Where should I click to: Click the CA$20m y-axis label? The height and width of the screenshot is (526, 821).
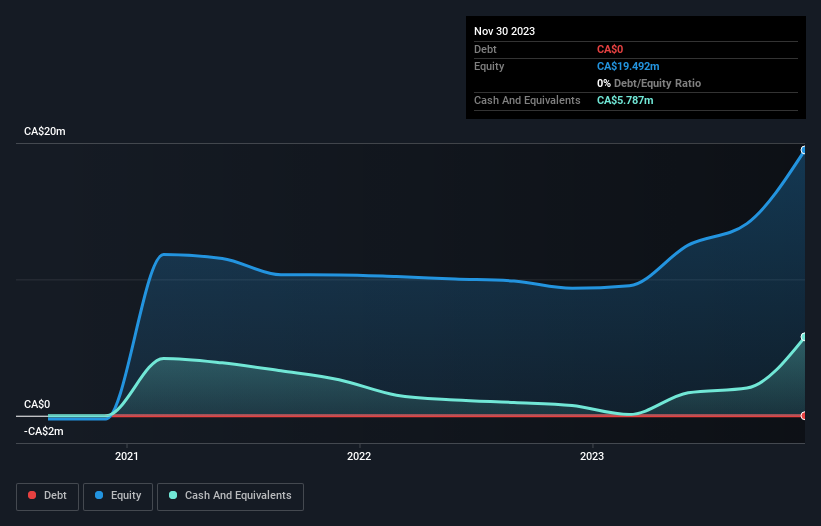point(45,131)
